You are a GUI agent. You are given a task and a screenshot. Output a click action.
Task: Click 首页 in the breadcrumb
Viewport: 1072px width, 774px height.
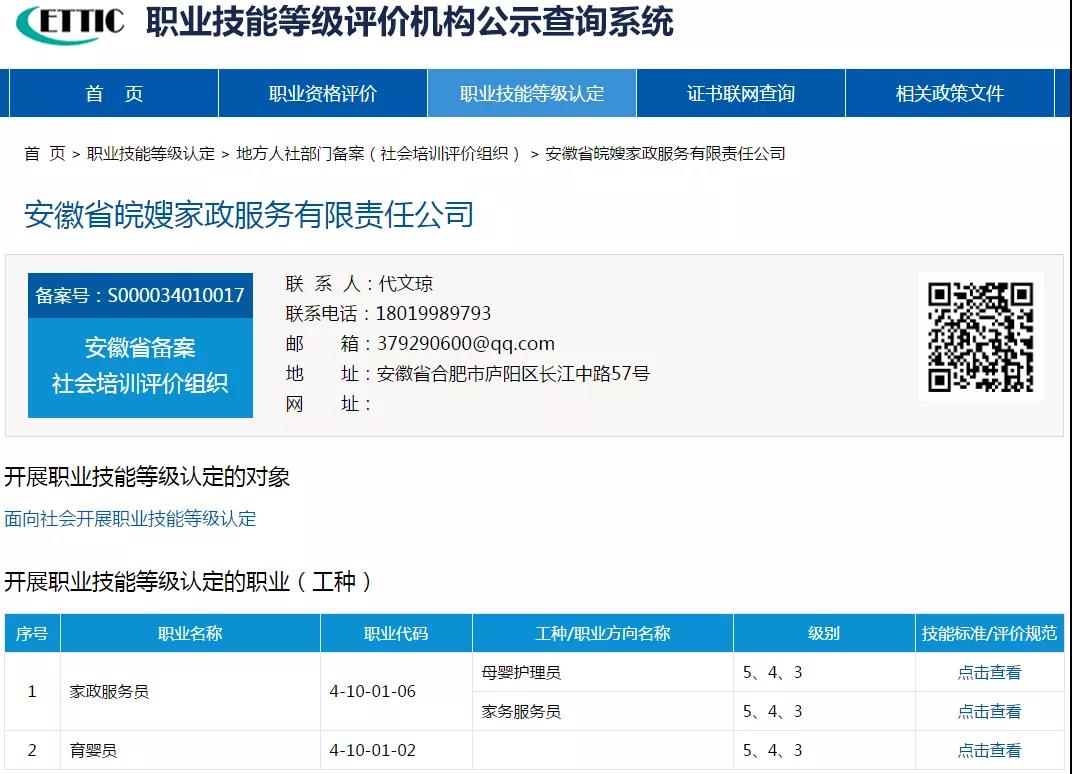coord(44,154)
